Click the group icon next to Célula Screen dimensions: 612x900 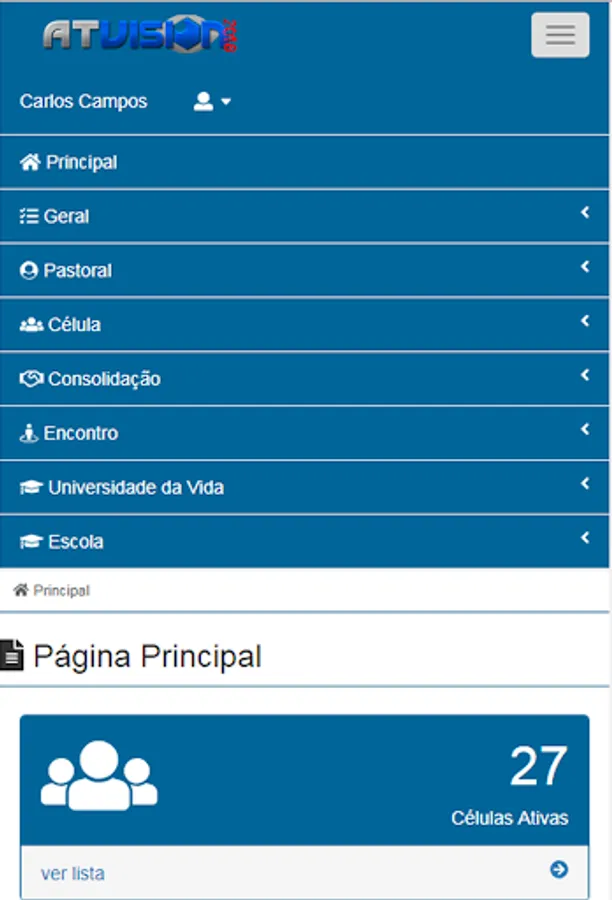(x=31, y=325)
